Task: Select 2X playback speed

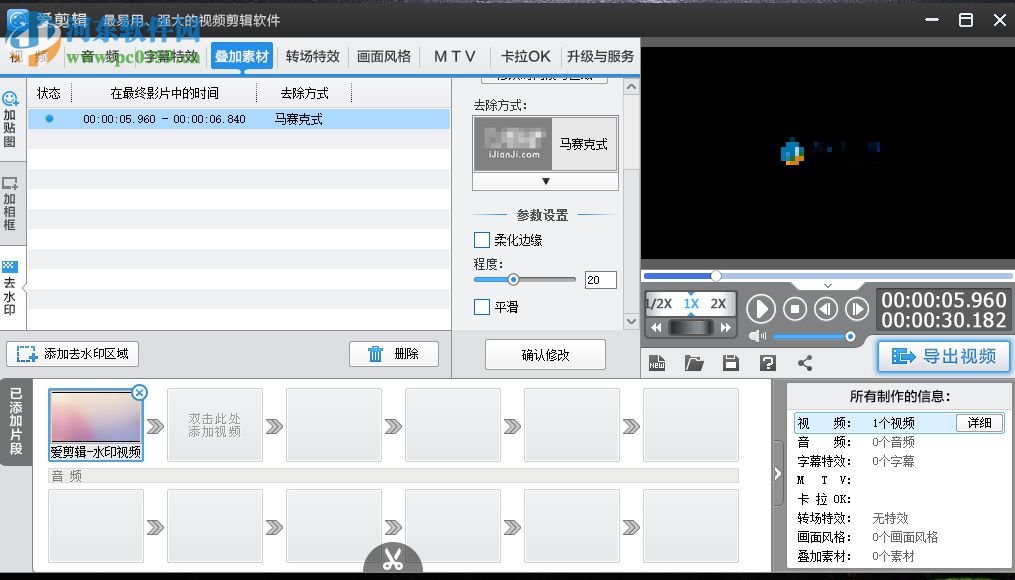Action: [x=718, y=304]
